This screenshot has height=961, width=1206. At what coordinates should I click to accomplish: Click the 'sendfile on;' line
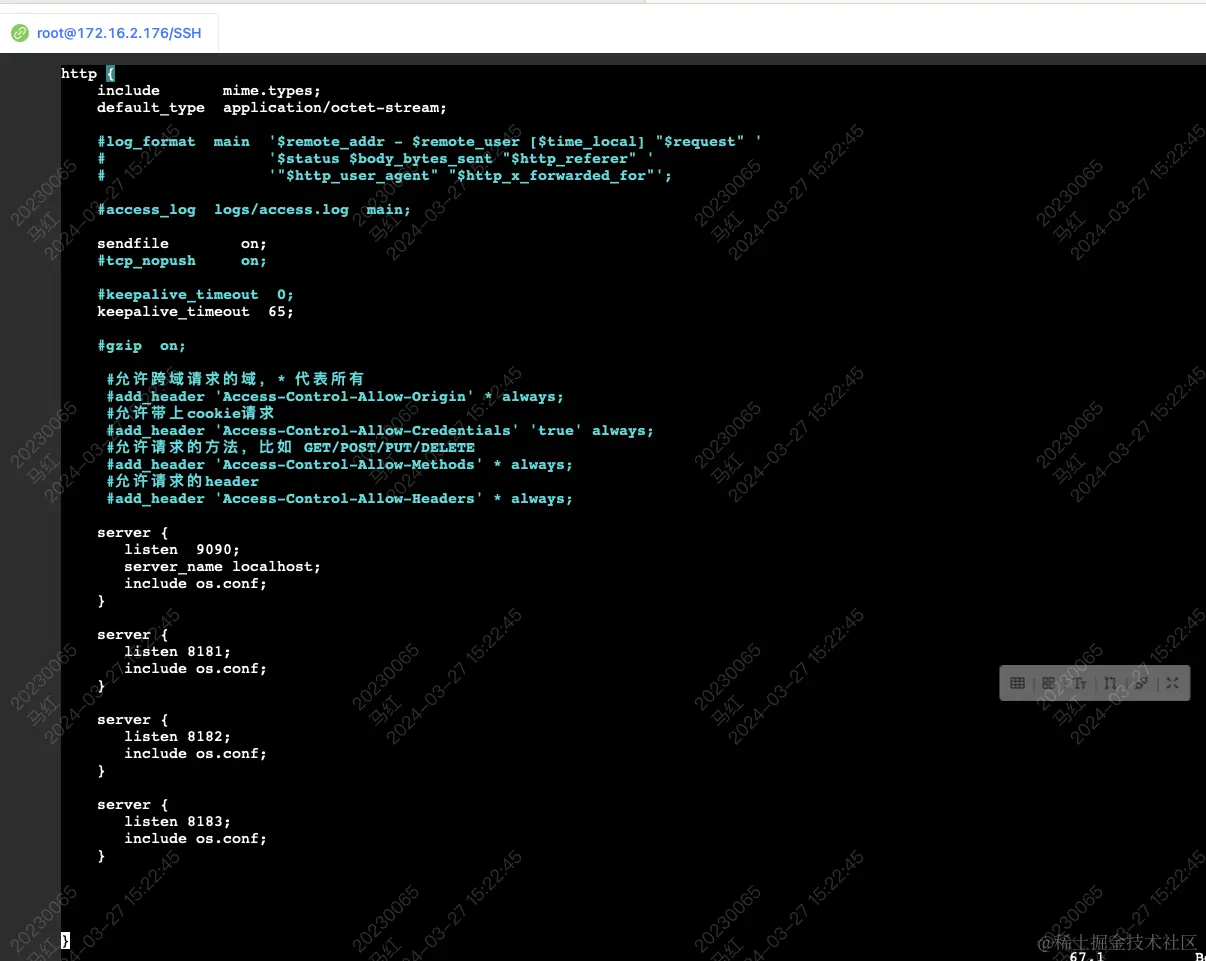click(182, 243)
